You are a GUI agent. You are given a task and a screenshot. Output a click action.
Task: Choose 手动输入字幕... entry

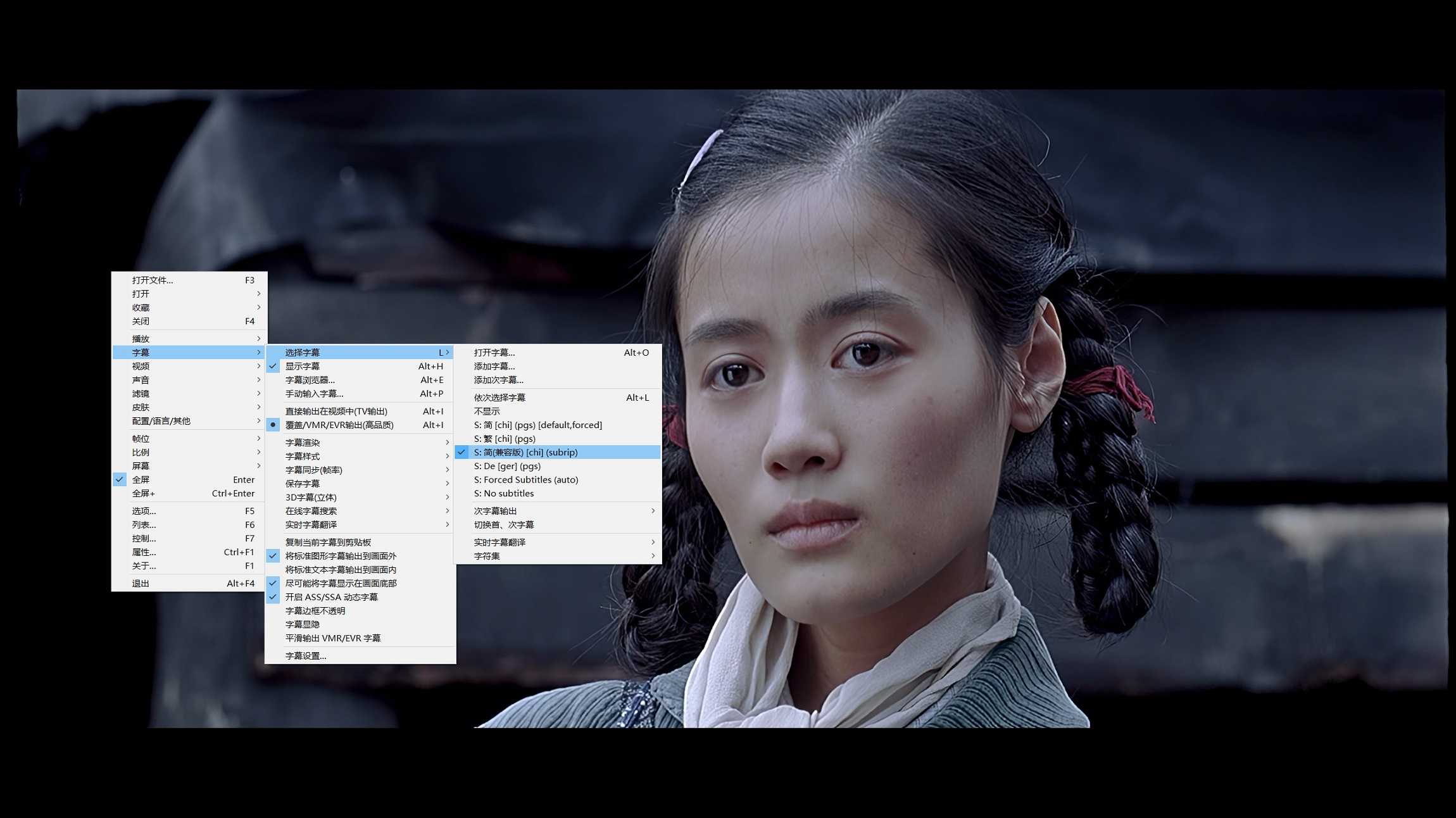[x=360, y=394]
